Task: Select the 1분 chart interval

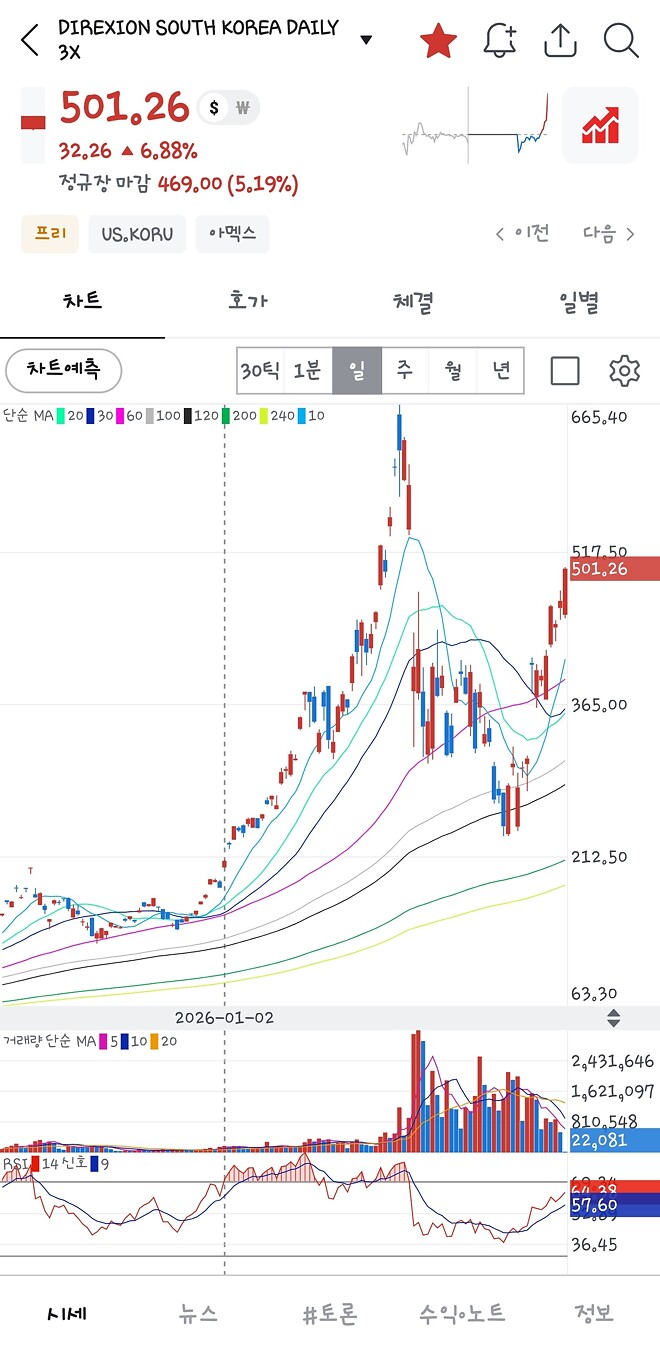Action: 308,371
